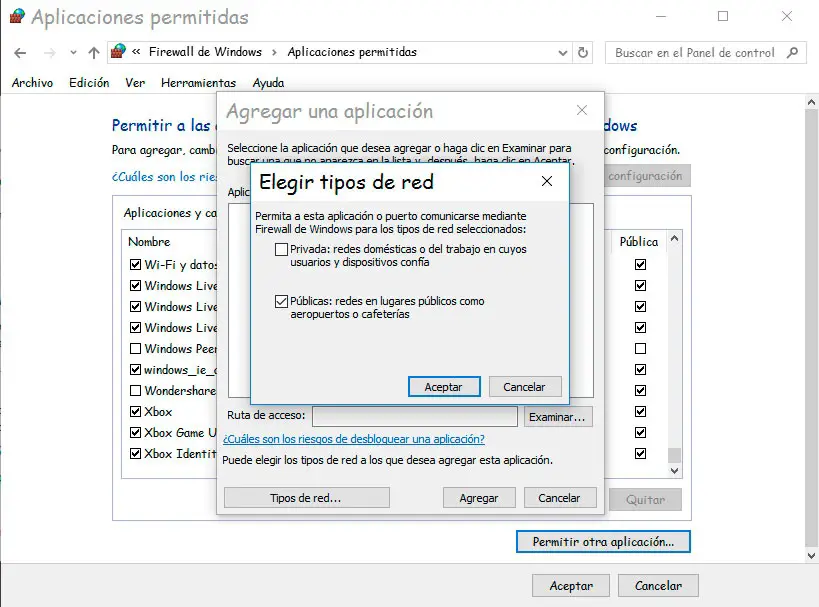Minimize the Aplicaciones permitidas window

661,17
